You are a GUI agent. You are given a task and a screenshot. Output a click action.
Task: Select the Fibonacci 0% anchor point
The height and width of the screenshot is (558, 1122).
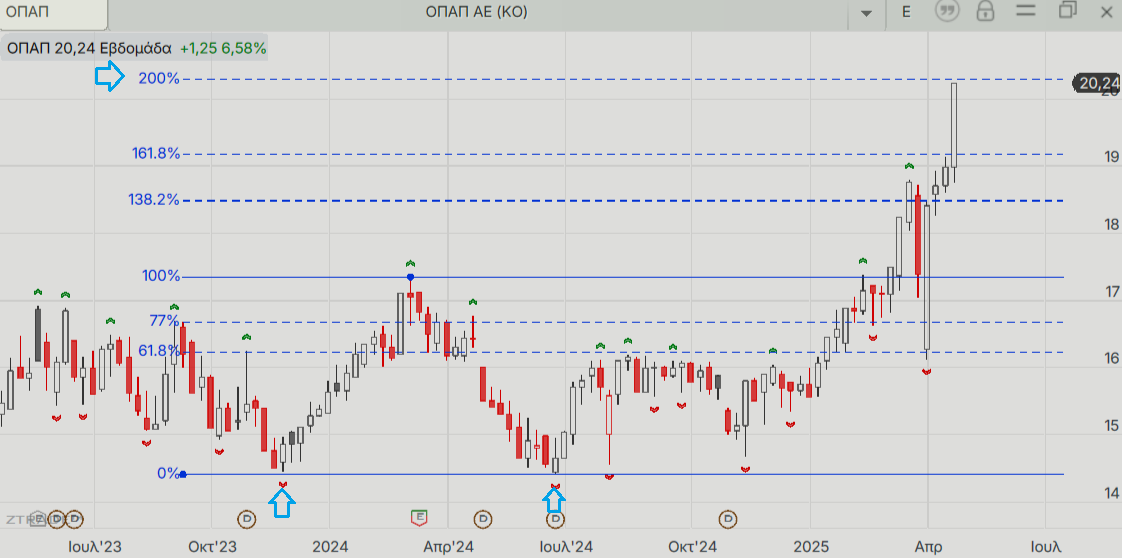click(x=183, y=474)
